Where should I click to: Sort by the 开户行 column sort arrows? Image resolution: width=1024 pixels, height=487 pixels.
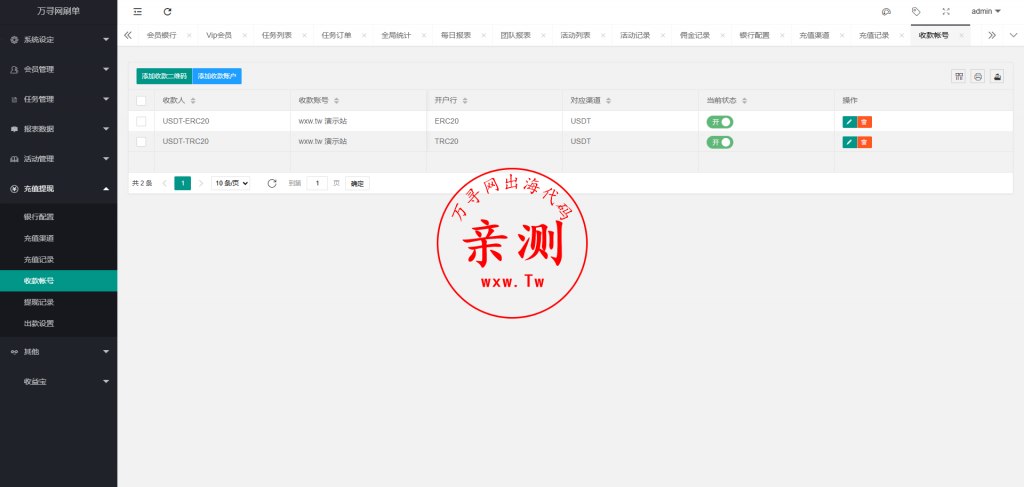coord(464,101)
